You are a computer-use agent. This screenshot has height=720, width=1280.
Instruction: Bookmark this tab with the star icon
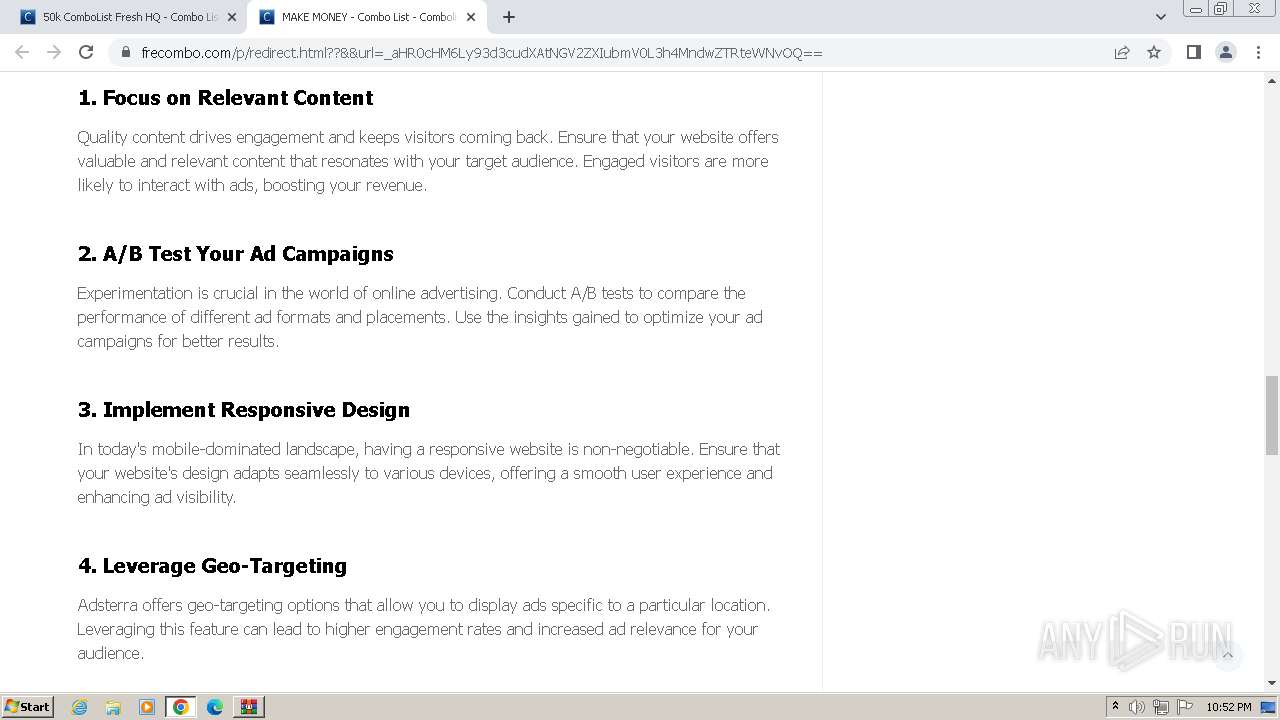(1154, 52)
